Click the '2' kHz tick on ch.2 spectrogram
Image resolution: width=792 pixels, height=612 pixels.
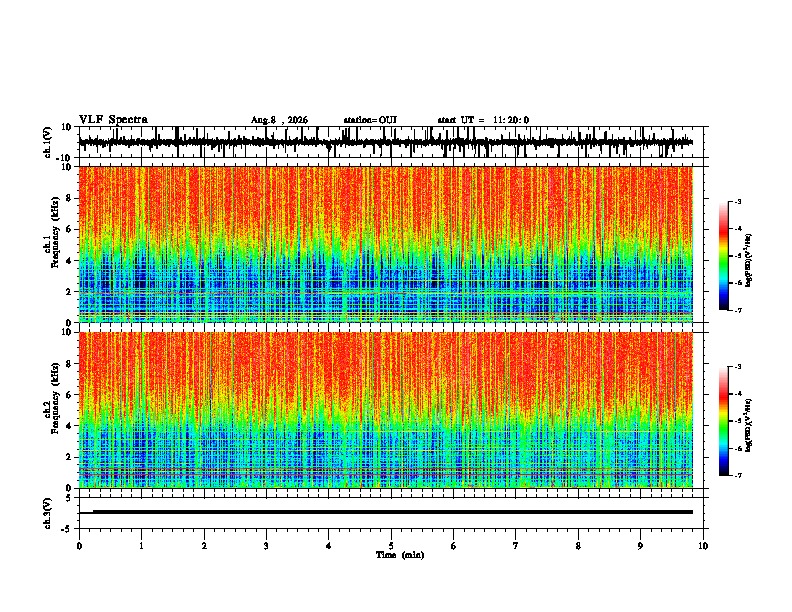pos(69,457)
